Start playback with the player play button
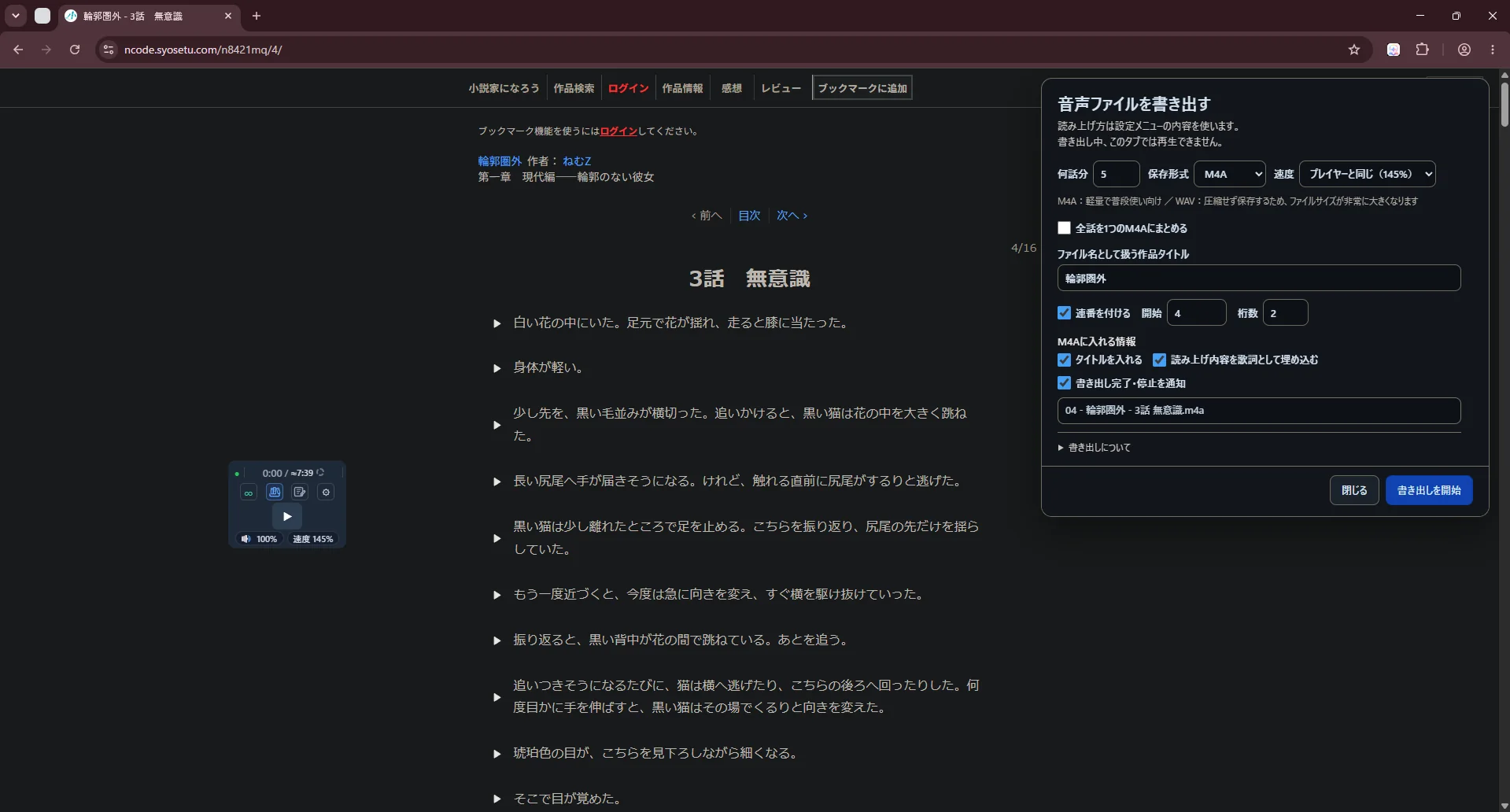 [287, 517]
